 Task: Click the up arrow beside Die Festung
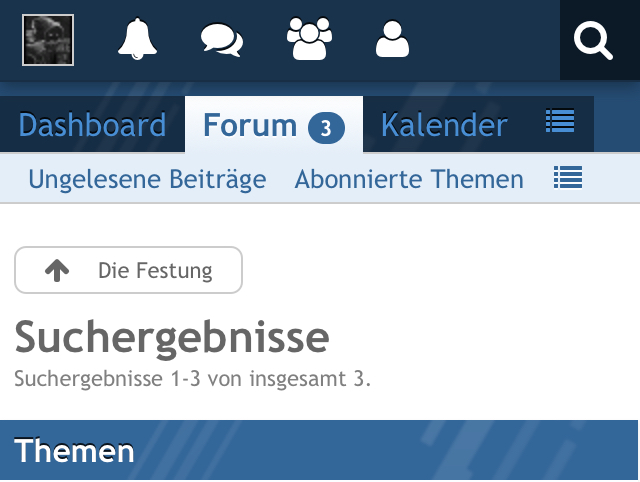57,270
